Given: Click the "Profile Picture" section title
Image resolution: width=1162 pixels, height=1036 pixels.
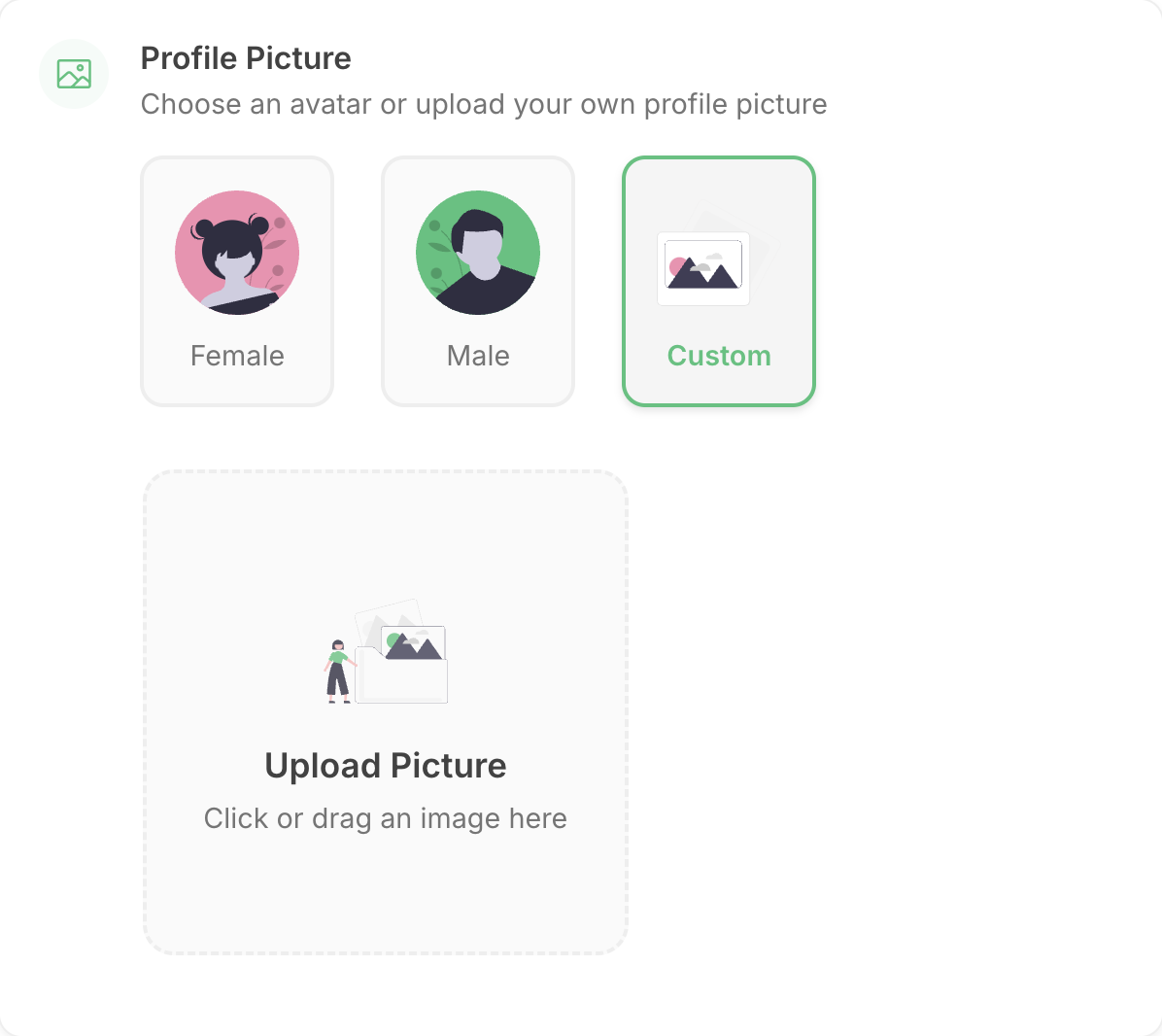Looking at the screenshot, I should point(246,58).
